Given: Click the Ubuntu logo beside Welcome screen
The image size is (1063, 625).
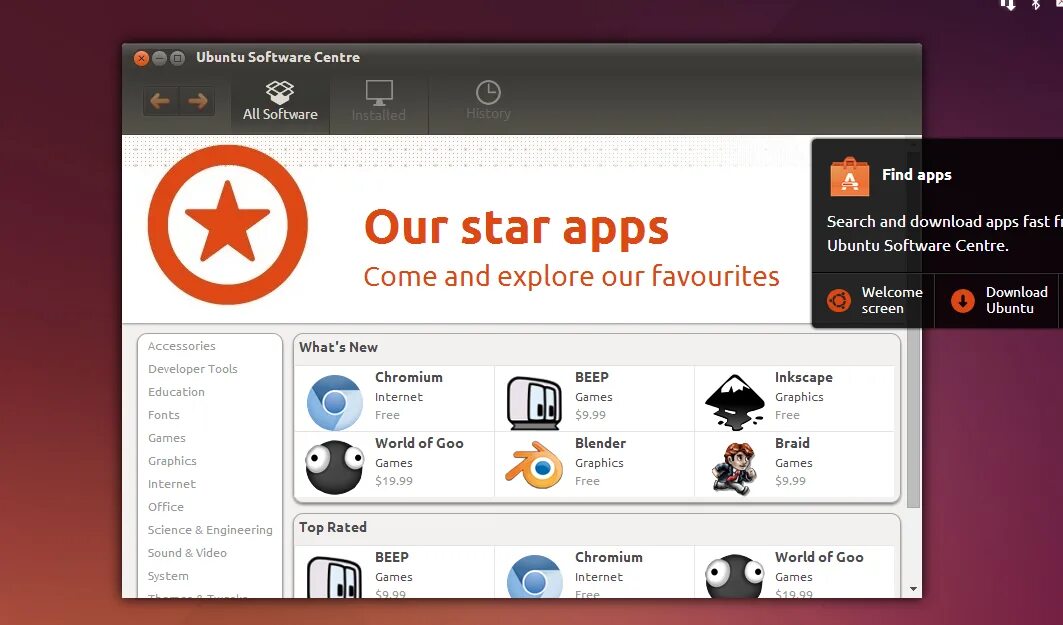Looking at the screenshot, I should click(839, 300).
